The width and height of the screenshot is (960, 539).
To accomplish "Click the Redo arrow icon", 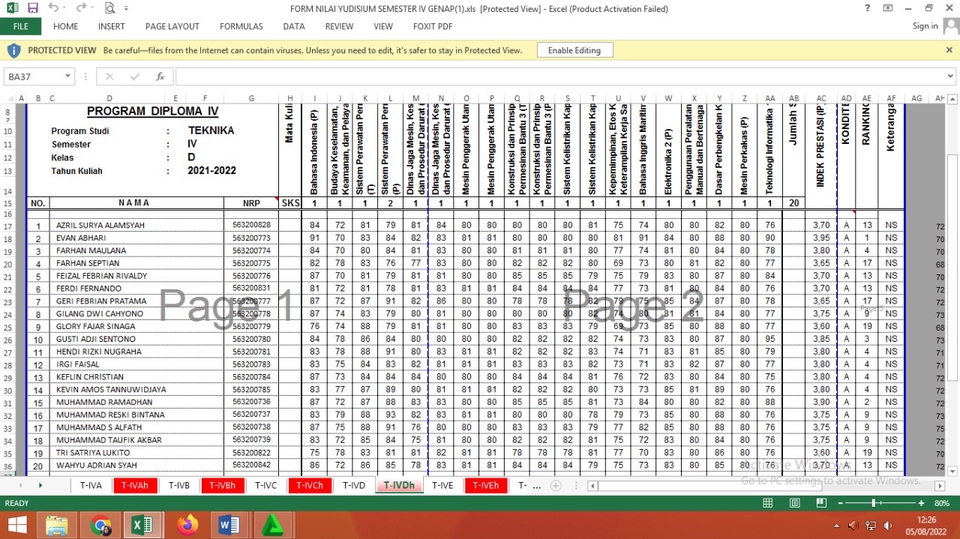I will tap(81, 8).
